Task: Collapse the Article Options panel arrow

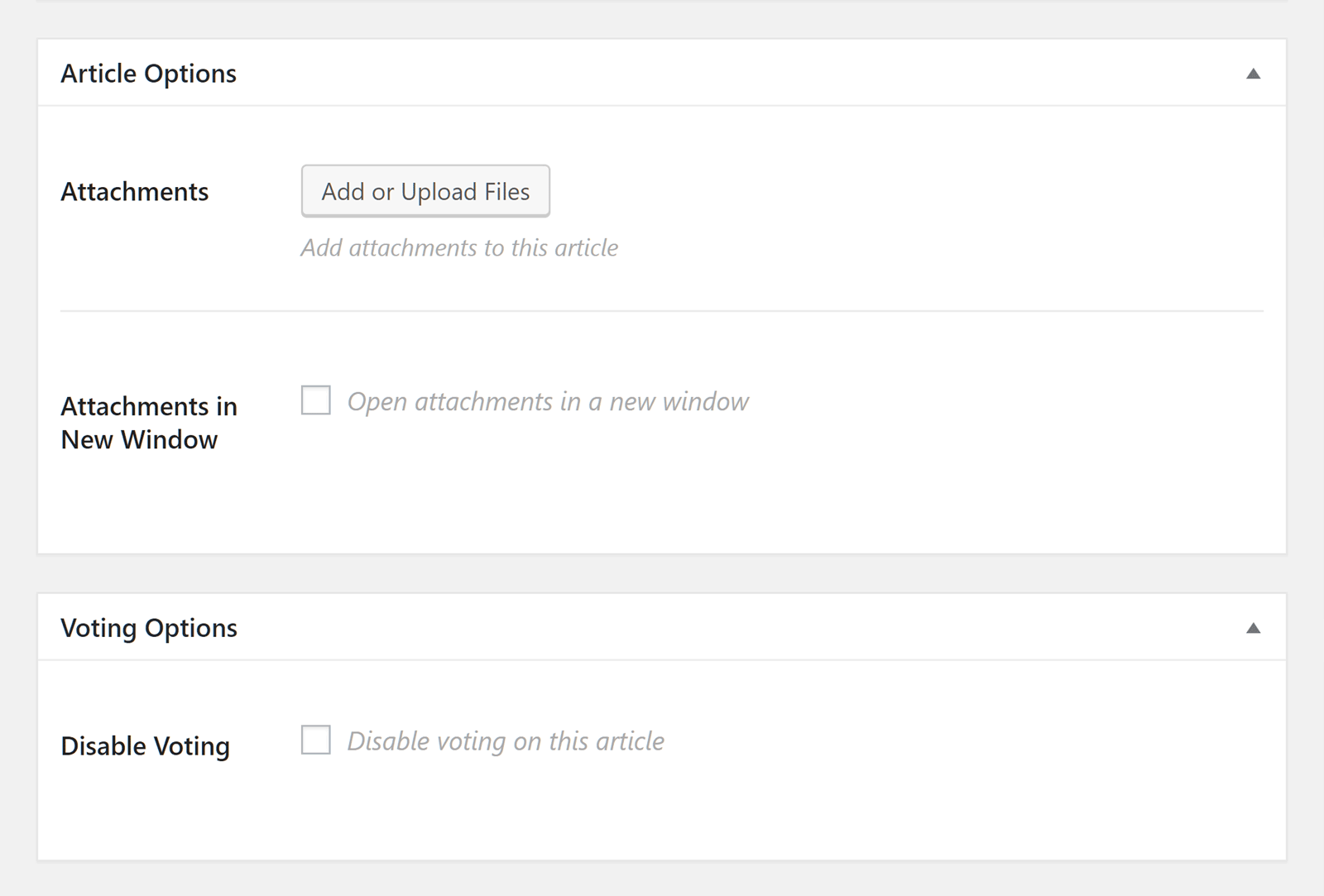Action: pos(1253,74)
